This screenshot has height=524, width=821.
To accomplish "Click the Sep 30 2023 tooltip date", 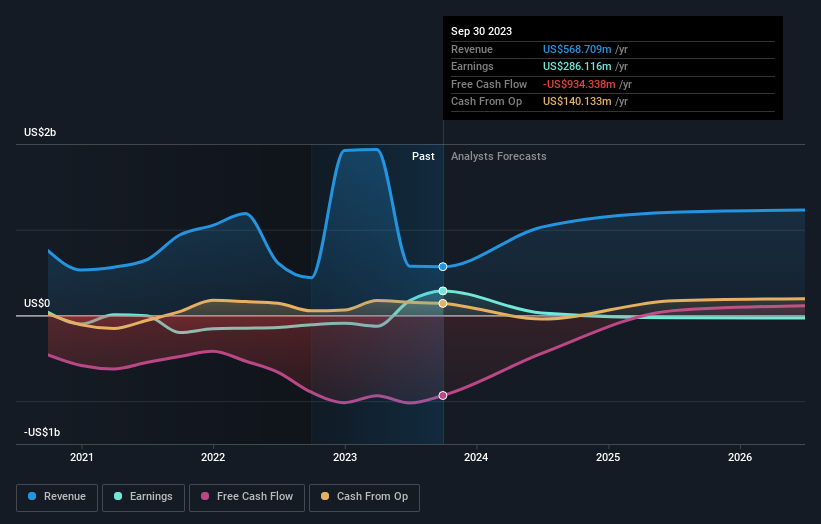I will tap(481, 31).
